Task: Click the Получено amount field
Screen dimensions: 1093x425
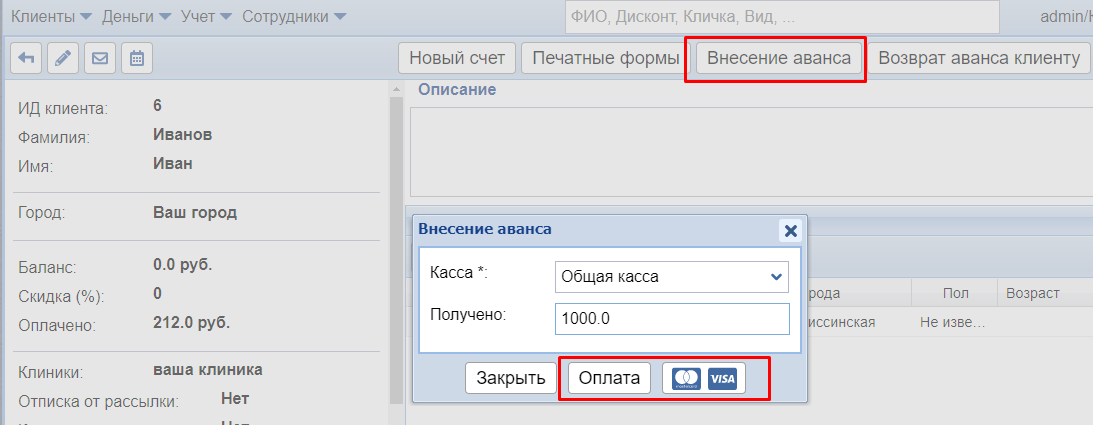Action: (671, 318)
